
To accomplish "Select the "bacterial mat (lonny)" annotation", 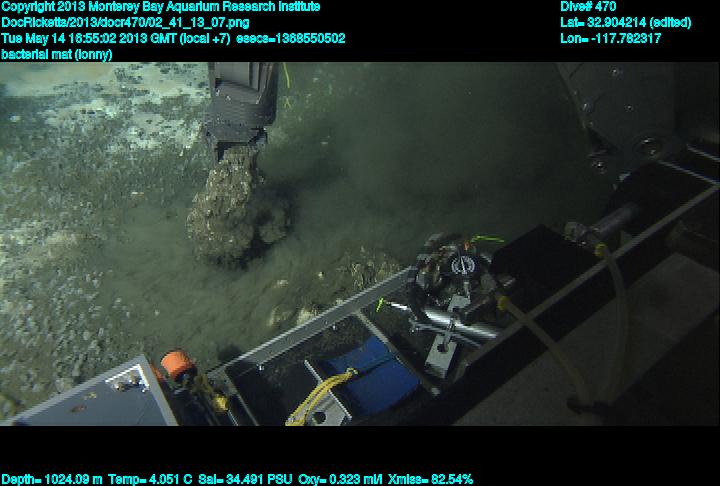I will point(56,55).
